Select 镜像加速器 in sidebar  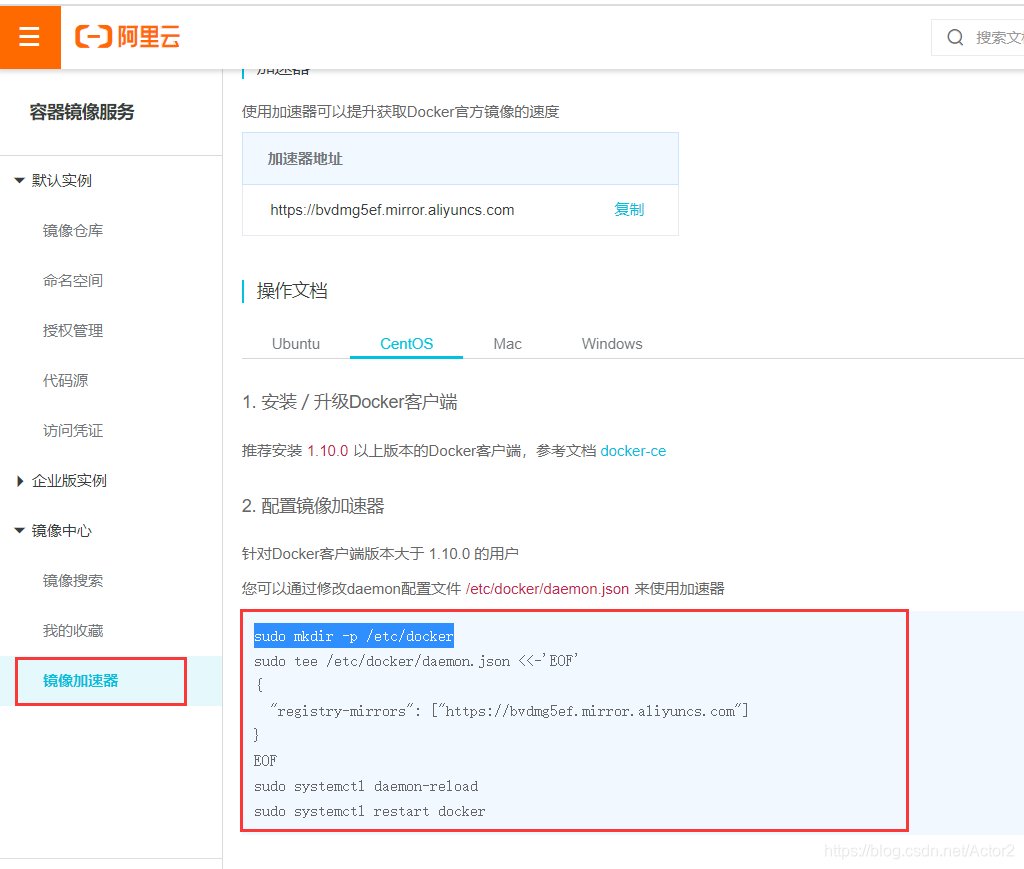click(80, 681)
